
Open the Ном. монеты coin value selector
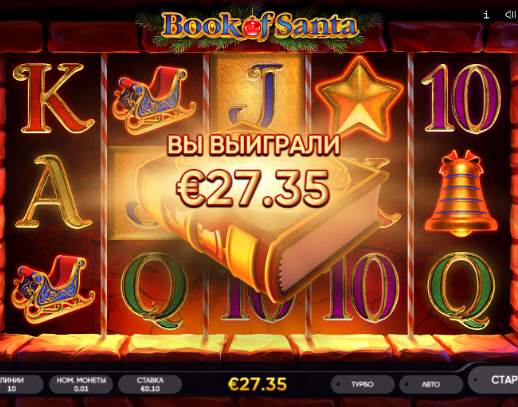point(81,384)
